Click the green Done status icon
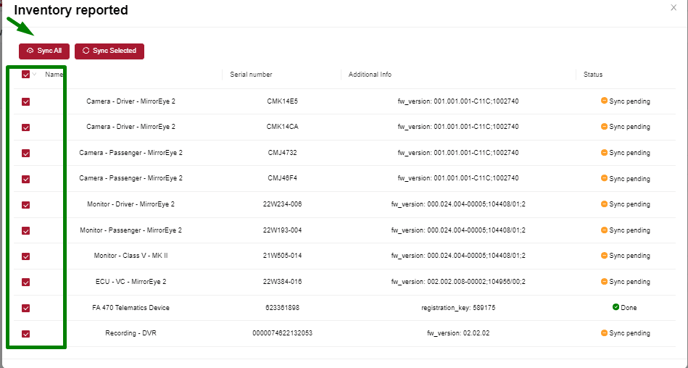The width and height of the screenshot is (688, 368). point(616,307)
